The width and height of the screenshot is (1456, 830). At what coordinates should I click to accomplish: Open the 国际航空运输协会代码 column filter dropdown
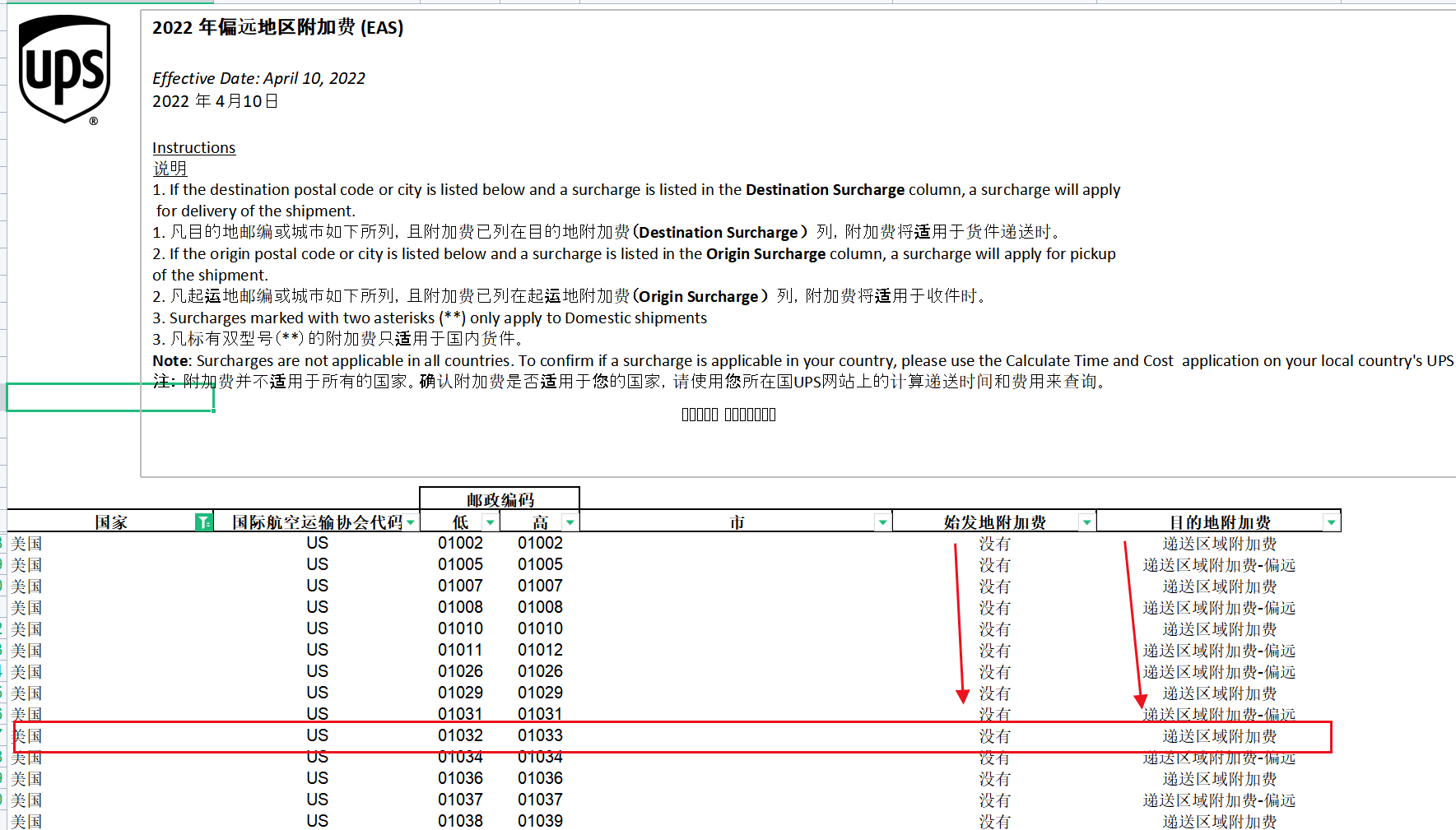click(x=411, y=522)
